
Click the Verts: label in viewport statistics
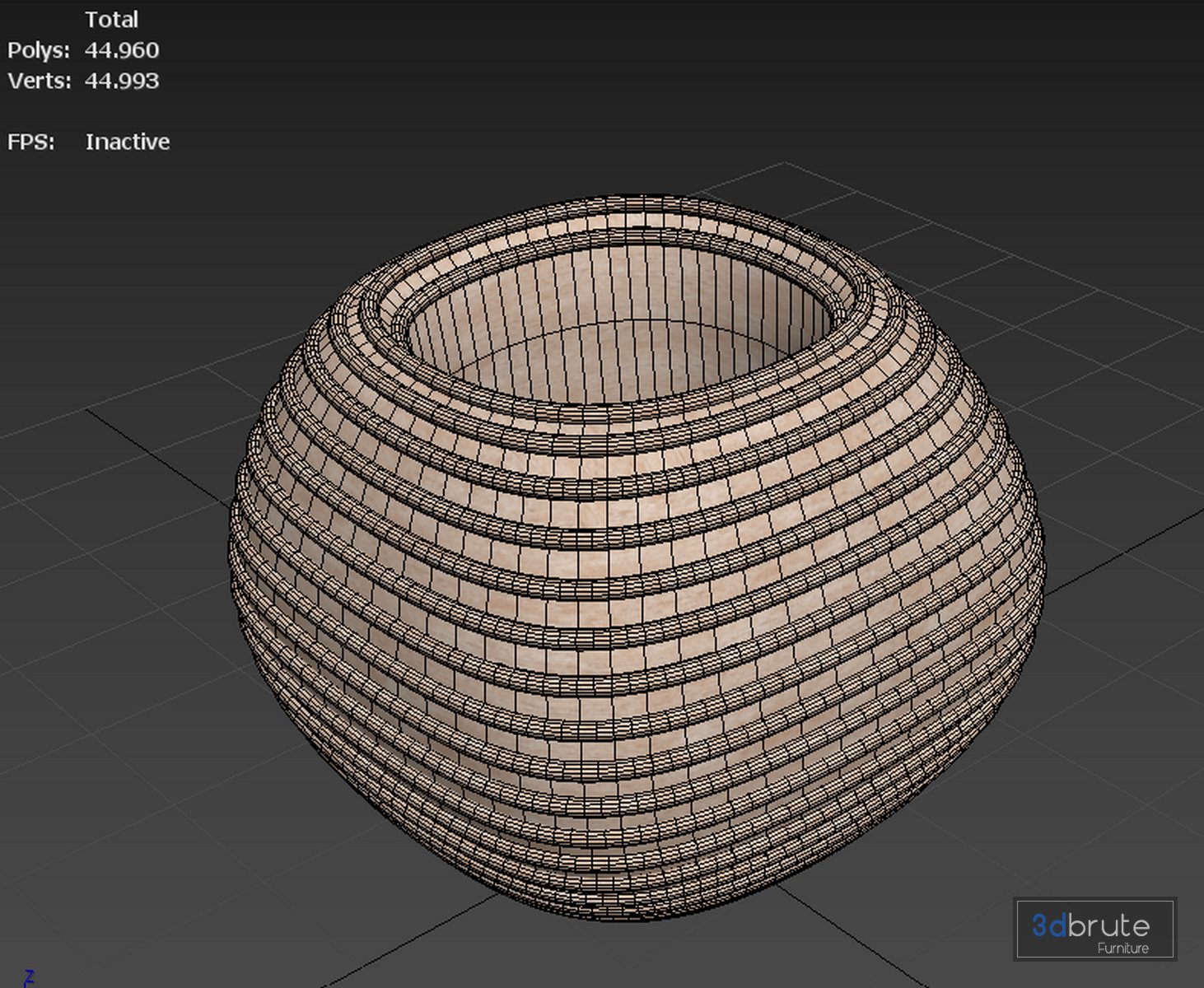pyautogui.click(x=39, y=82)
